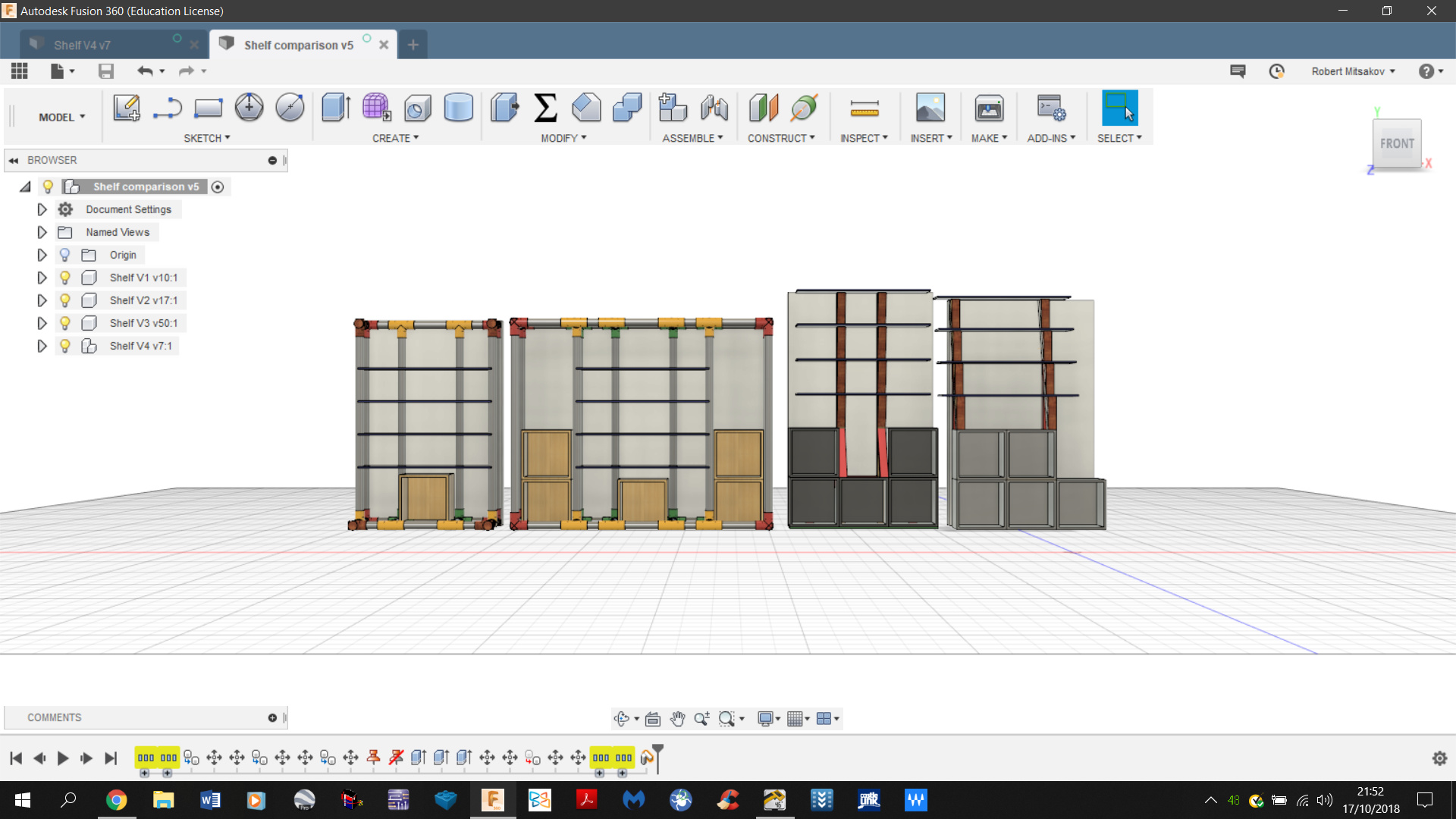Image resolution: width=1456 pixels, height=819 pixels.
Task: Toggle visibility of Origin folder
Action: pos(65,255)
